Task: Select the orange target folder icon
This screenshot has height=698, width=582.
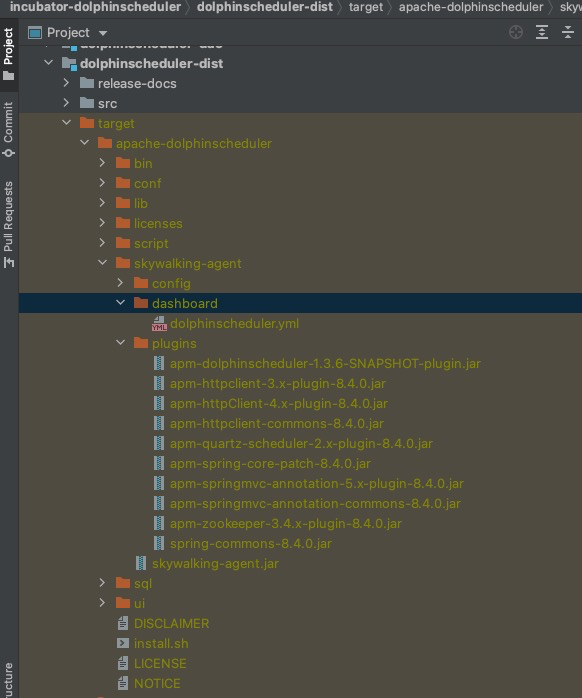Action: coord(87,123)
